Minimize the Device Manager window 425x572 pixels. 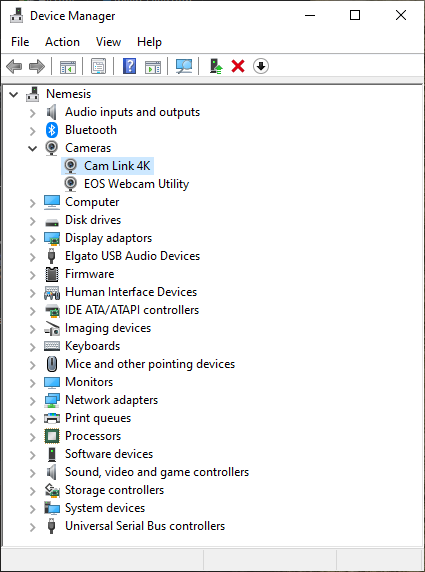tap(310, 15)
